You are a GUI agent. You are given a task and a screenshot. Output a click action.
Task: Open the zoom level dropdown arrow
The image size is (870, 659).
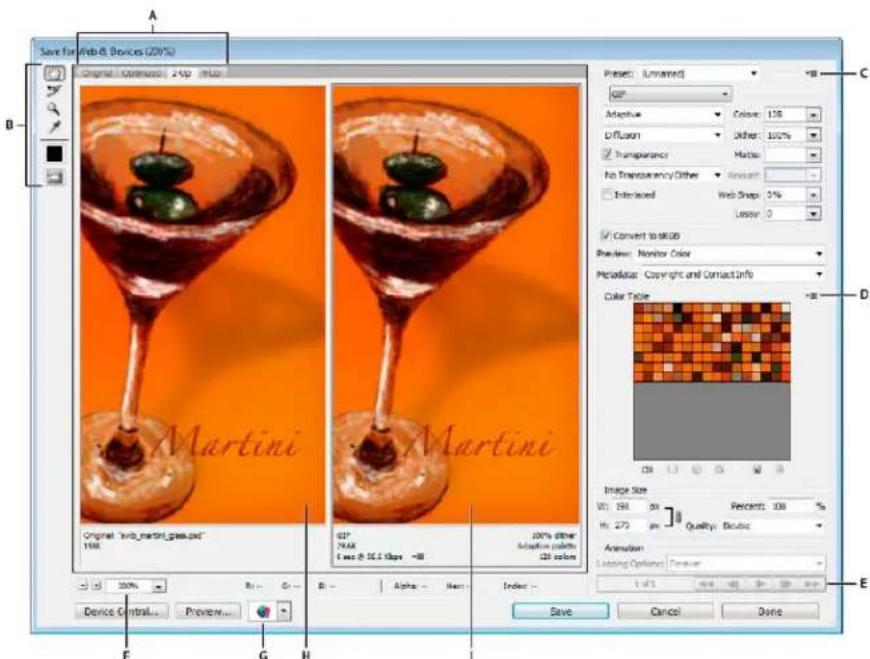159,586
